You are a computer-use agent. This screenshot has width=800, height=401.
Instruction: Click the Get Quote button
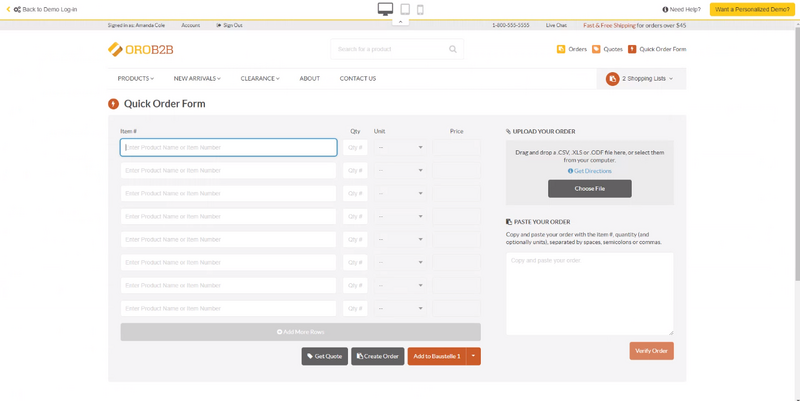click(x=325, y=356)
